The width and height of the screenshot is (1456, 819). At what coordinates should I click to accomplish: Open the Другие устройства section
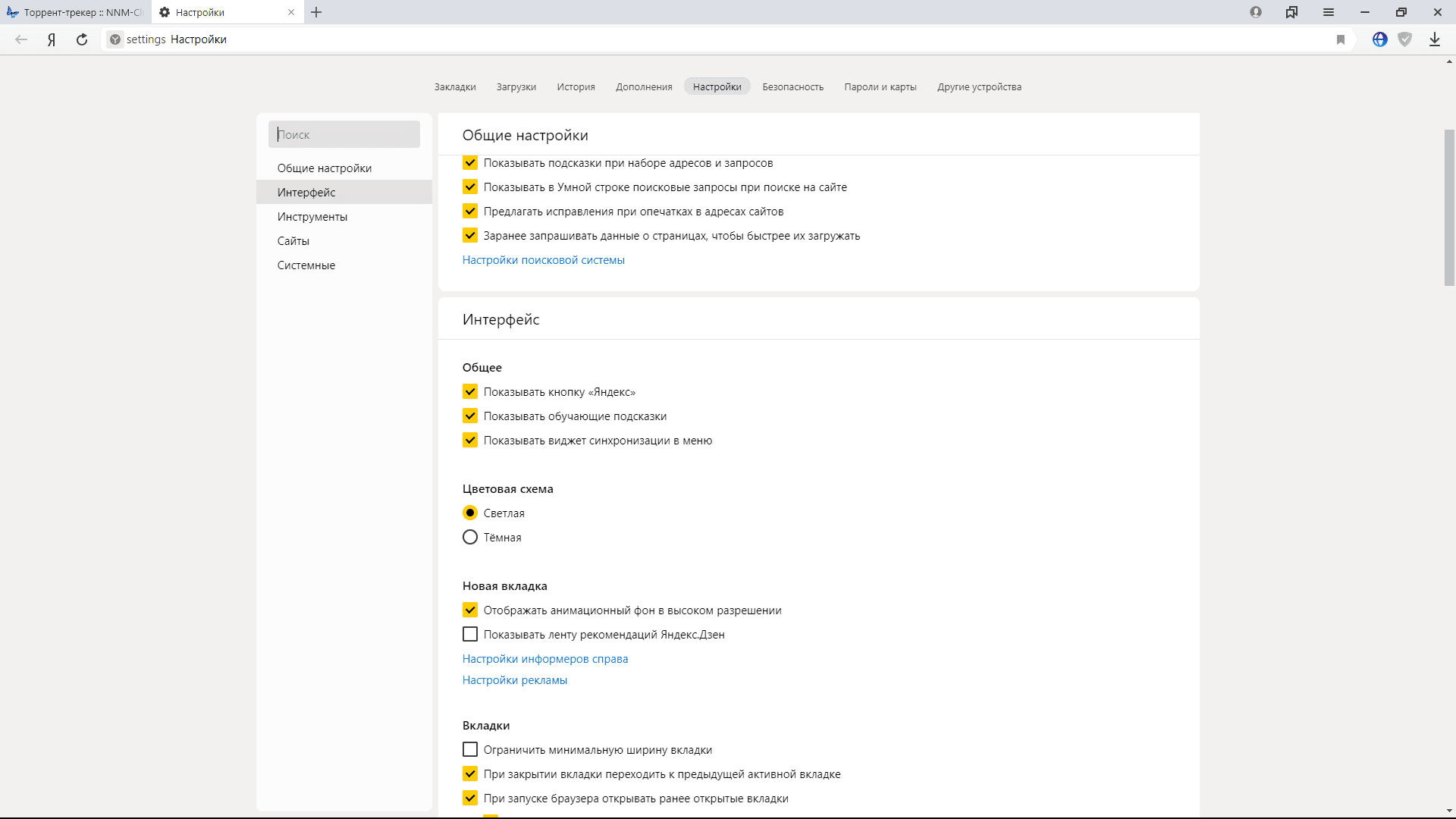[979, 86]
